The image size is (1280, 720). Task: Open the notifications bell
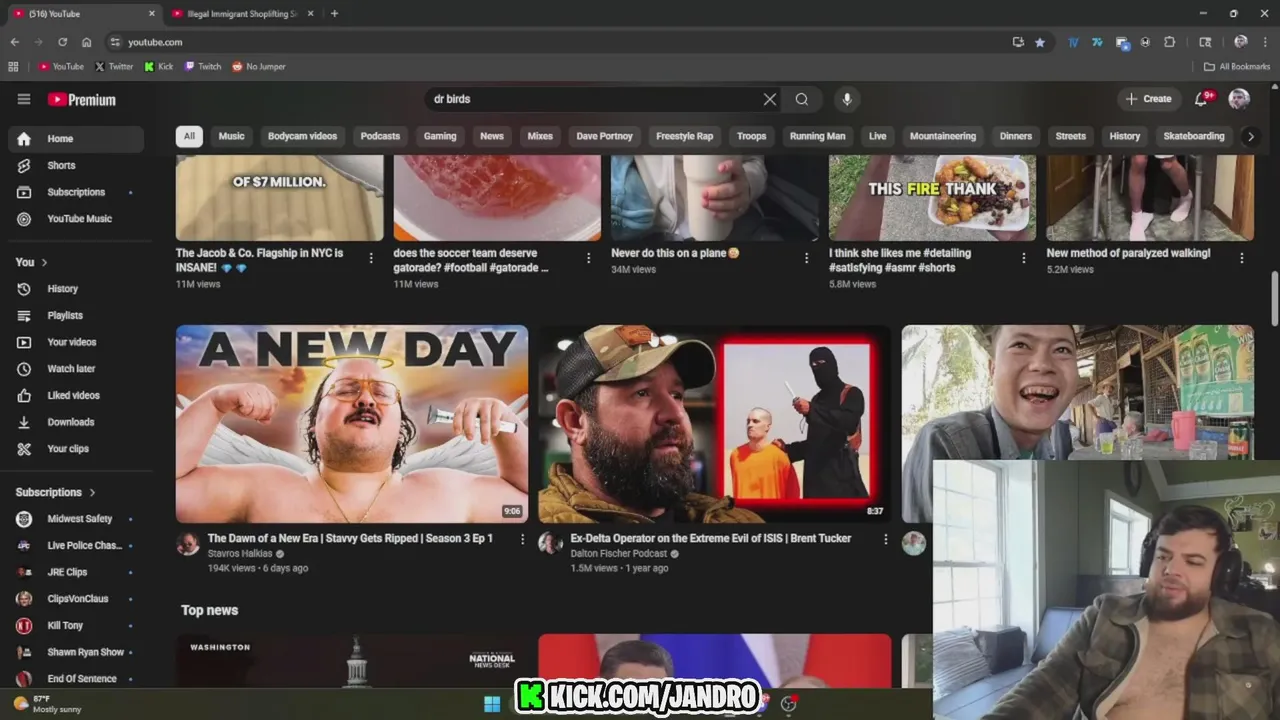1203,98
